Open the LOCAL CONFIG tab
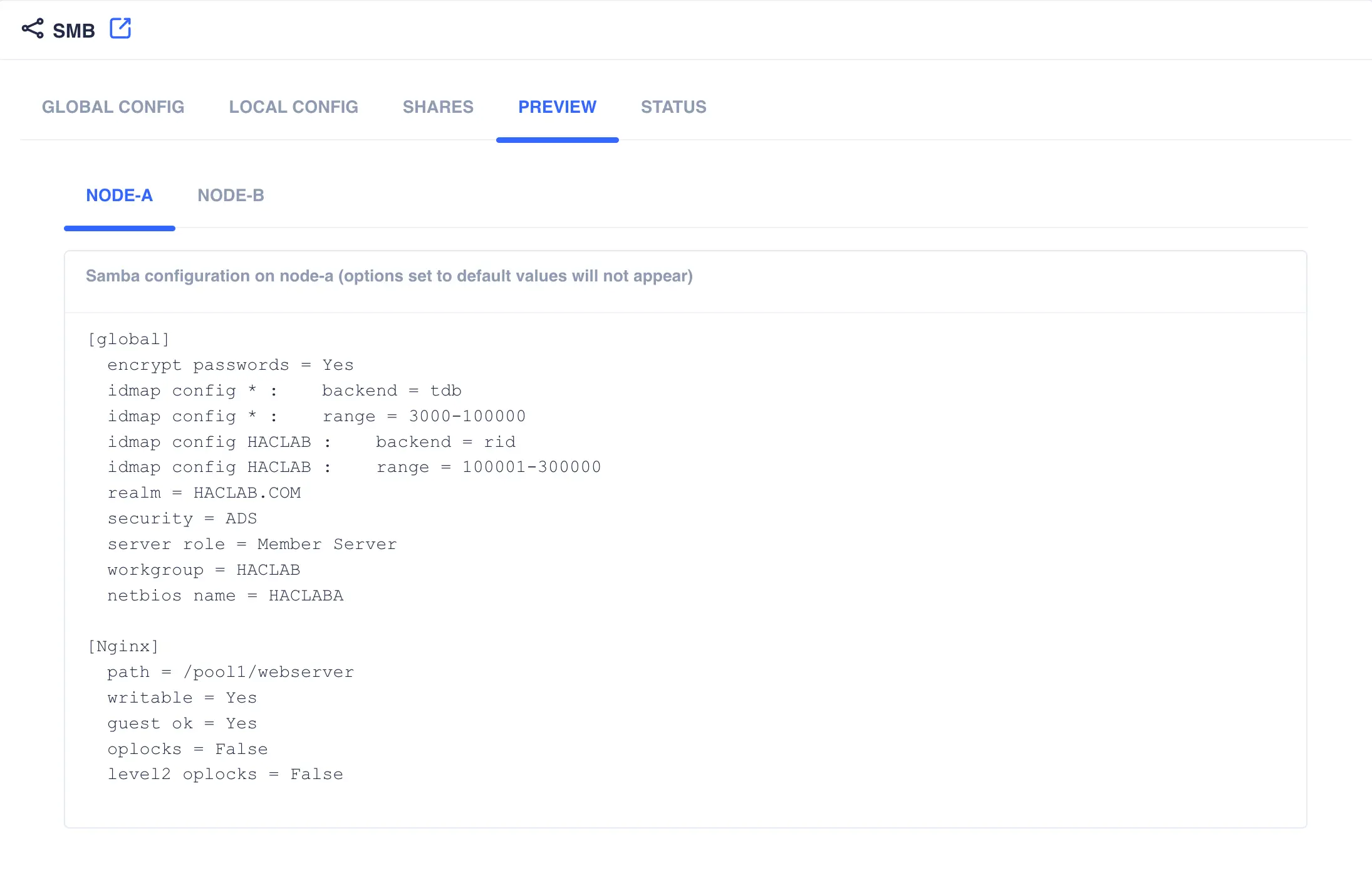 coord(293,107)
